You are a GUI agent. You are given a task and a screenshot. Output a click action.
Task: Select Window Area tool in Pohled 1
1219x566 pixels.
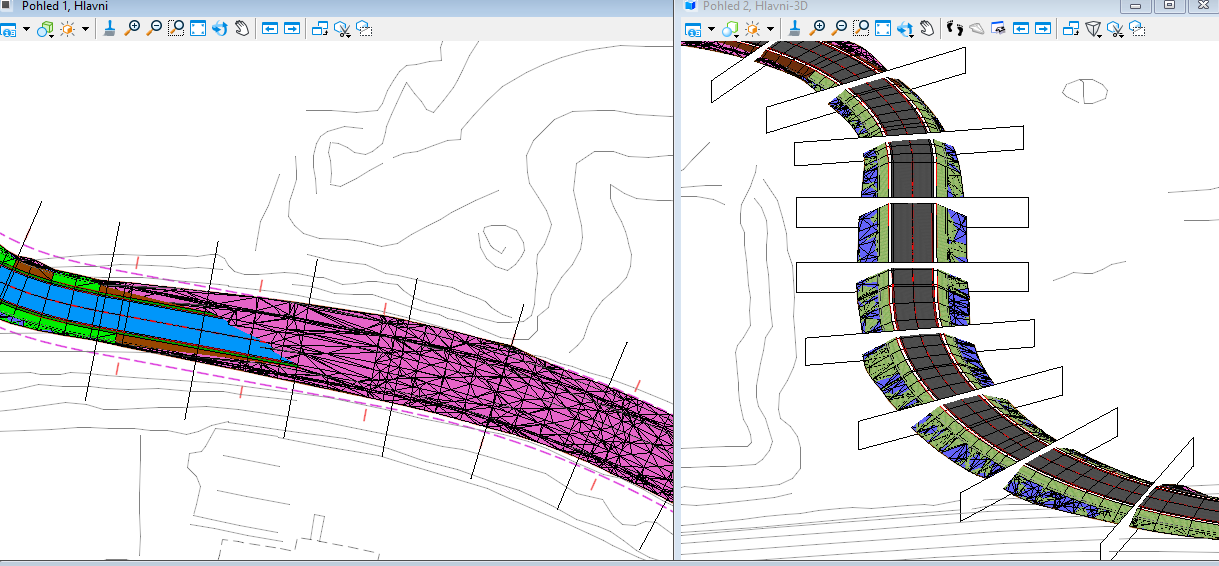tap(176, 29)
